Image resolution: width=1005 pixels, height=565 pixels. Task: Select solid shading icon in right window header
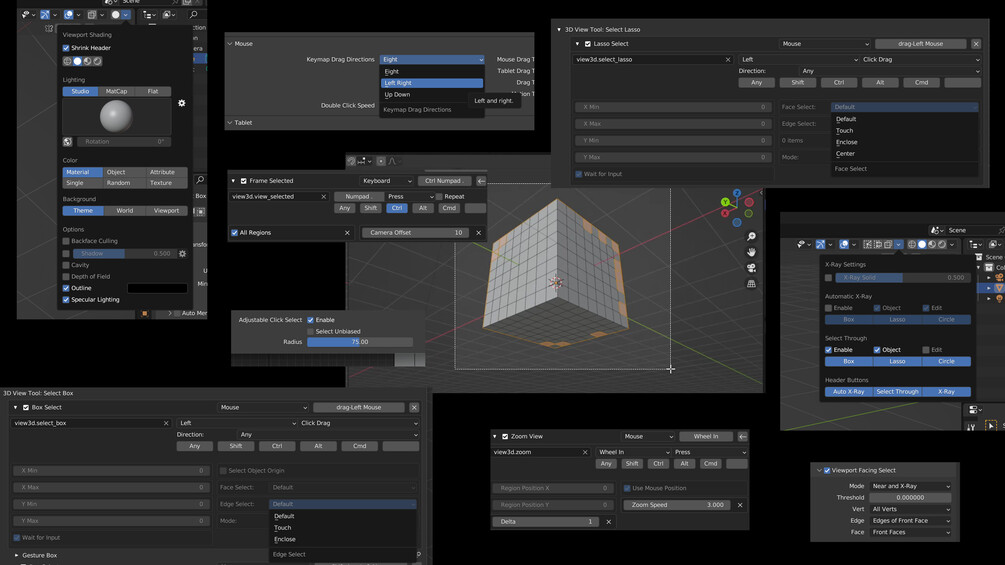tap(922, 245)
